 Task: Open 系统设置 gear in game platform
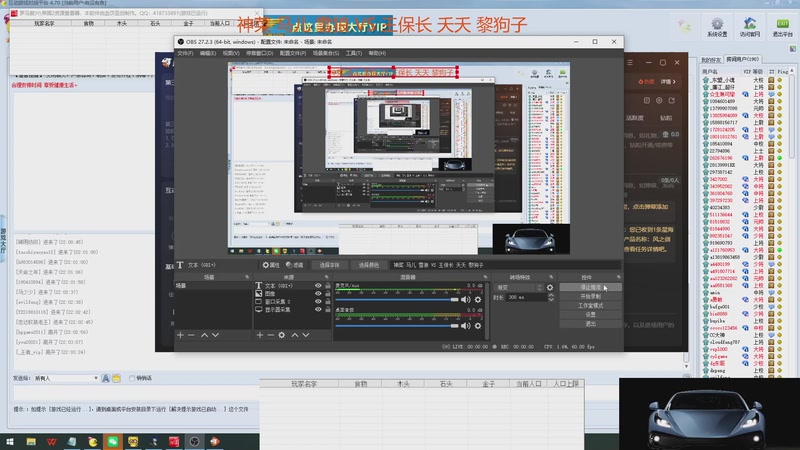(x=717, y=27)
